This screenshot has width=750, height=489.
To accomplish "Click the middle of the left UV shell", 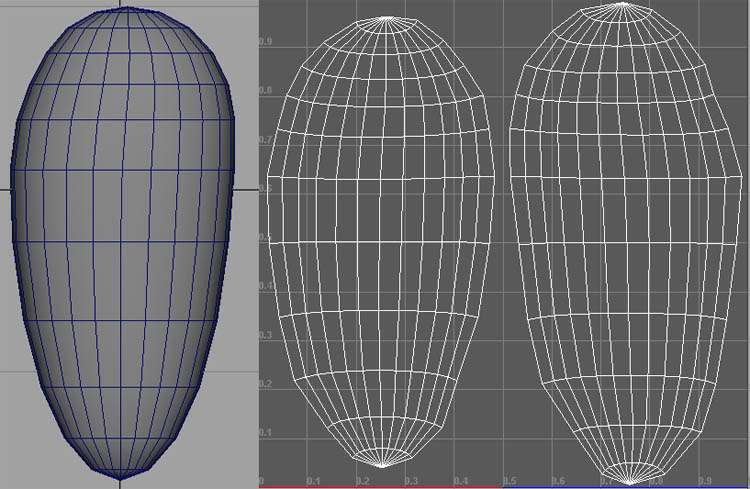I will tap(382, 242).
